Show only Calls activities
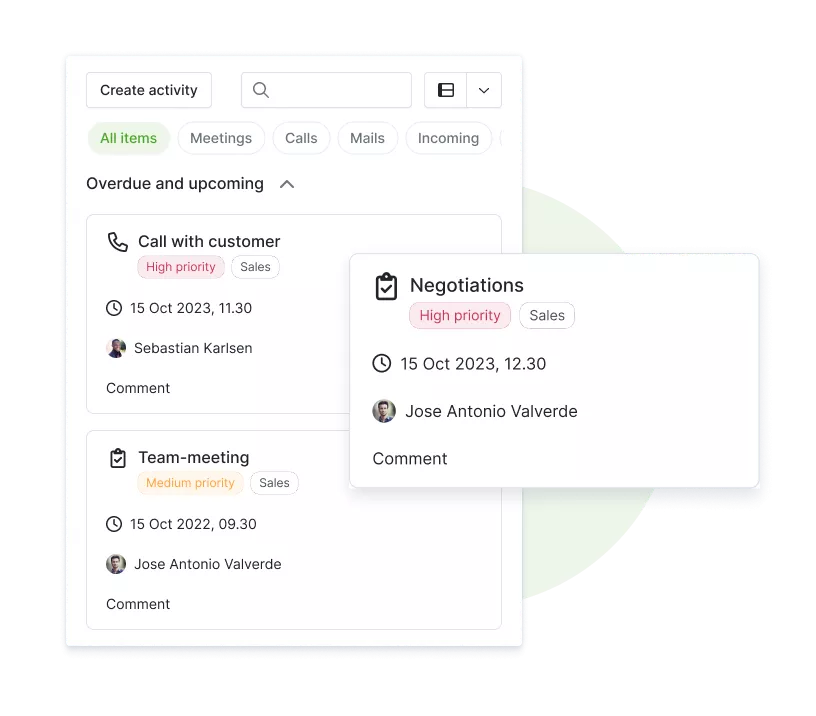The image size is (816, 716). pos(301,138)
